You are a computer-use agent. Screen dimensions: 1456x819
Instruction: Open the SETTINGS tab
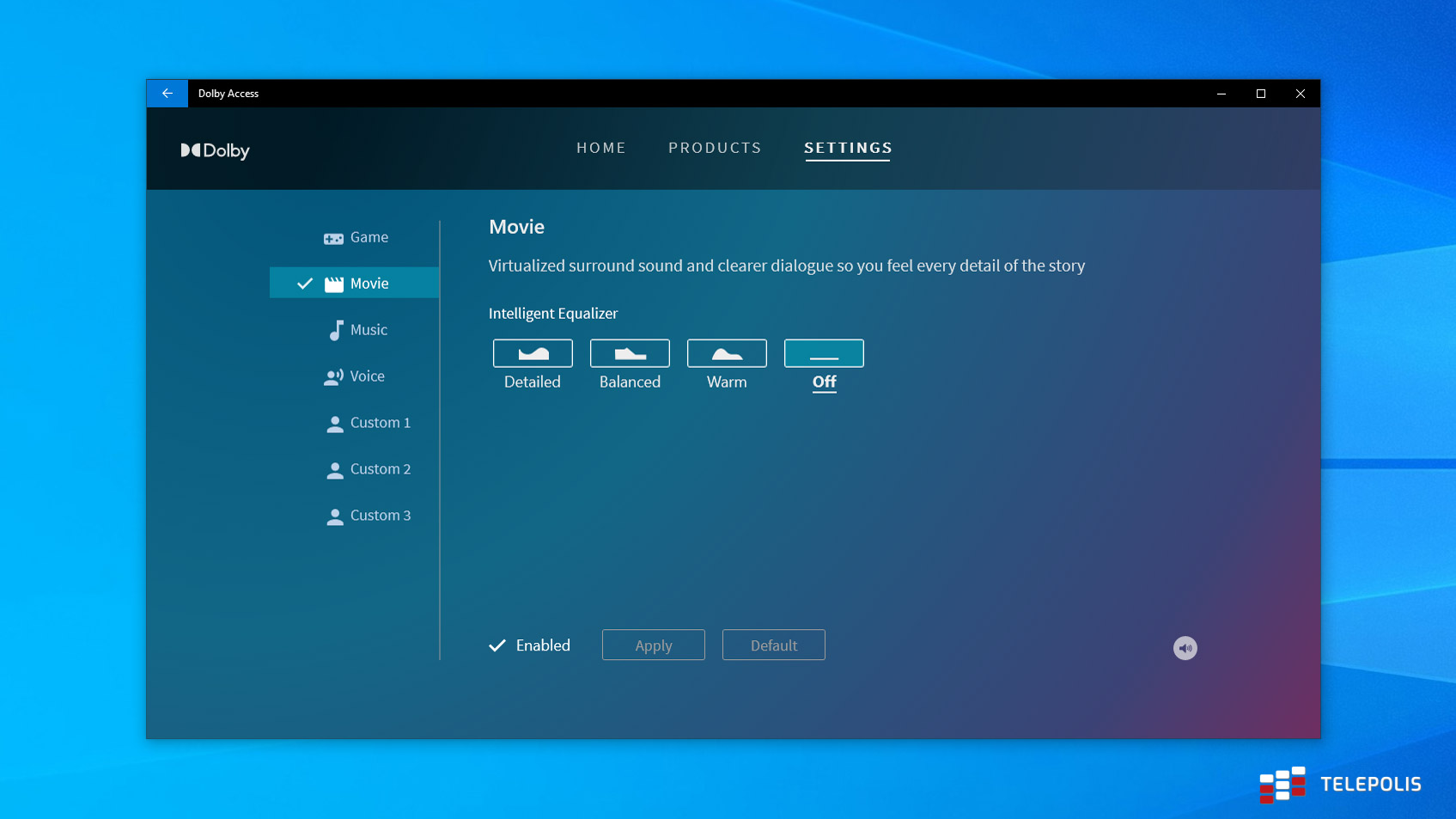point(848,148)
